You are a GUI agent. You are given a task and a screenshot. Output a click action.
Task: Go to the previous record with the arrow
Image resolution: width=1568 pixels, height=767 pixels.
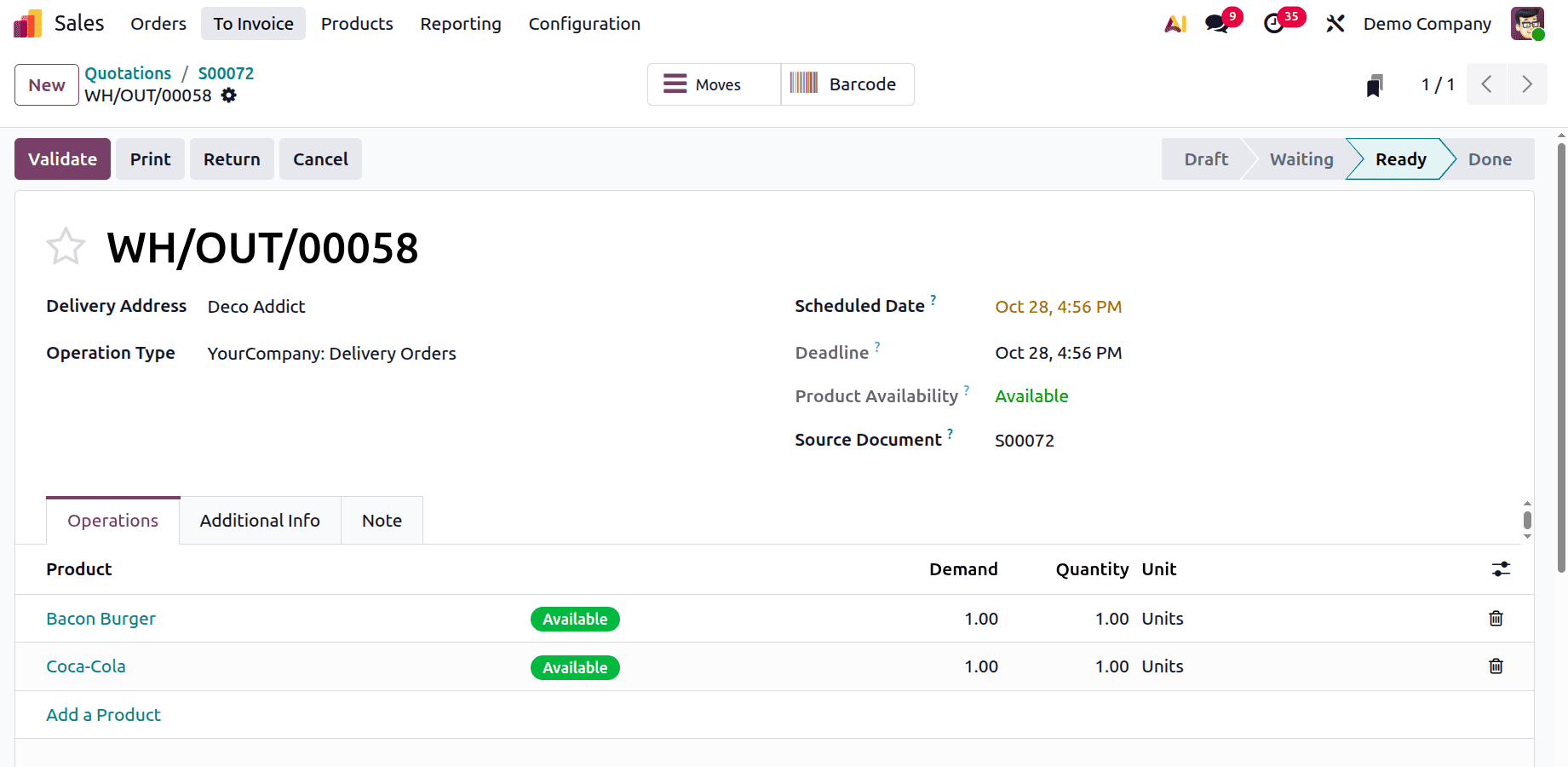pos(1486,84)
